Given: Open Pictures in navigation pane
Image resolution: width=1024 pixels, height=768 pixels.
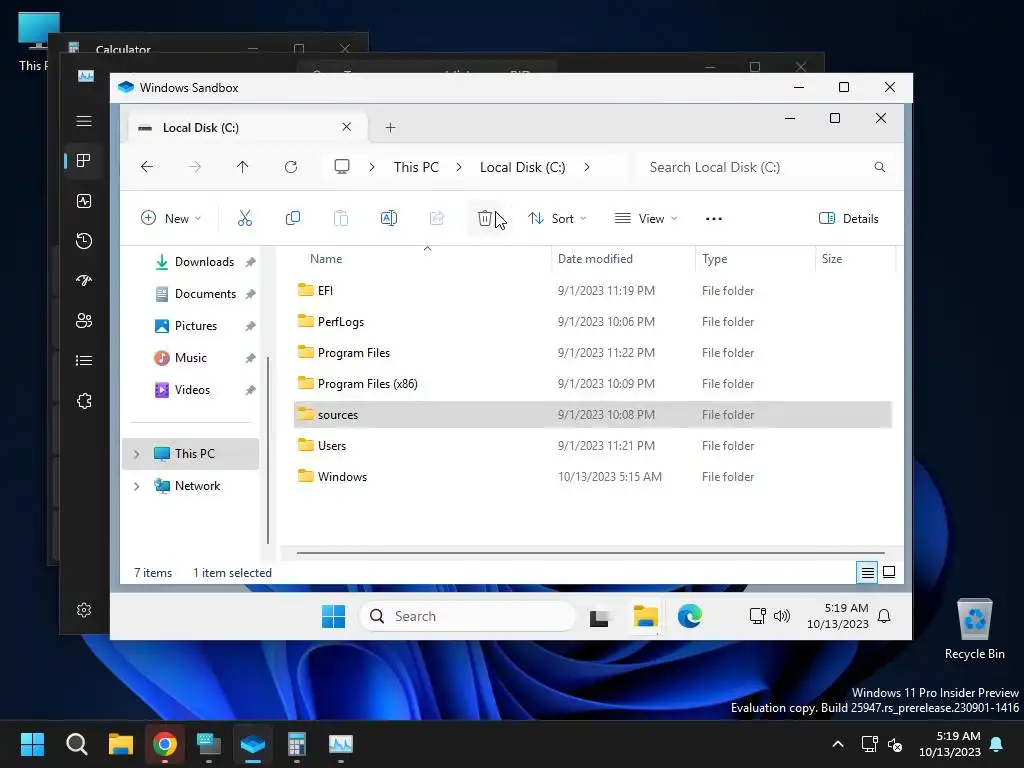Looking at the screenshot, I should pos(195,326).
